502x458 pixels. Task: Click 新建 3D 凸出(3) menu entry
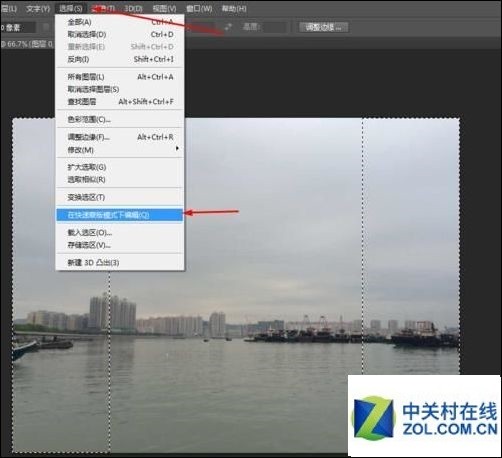(x=120, y=263)
